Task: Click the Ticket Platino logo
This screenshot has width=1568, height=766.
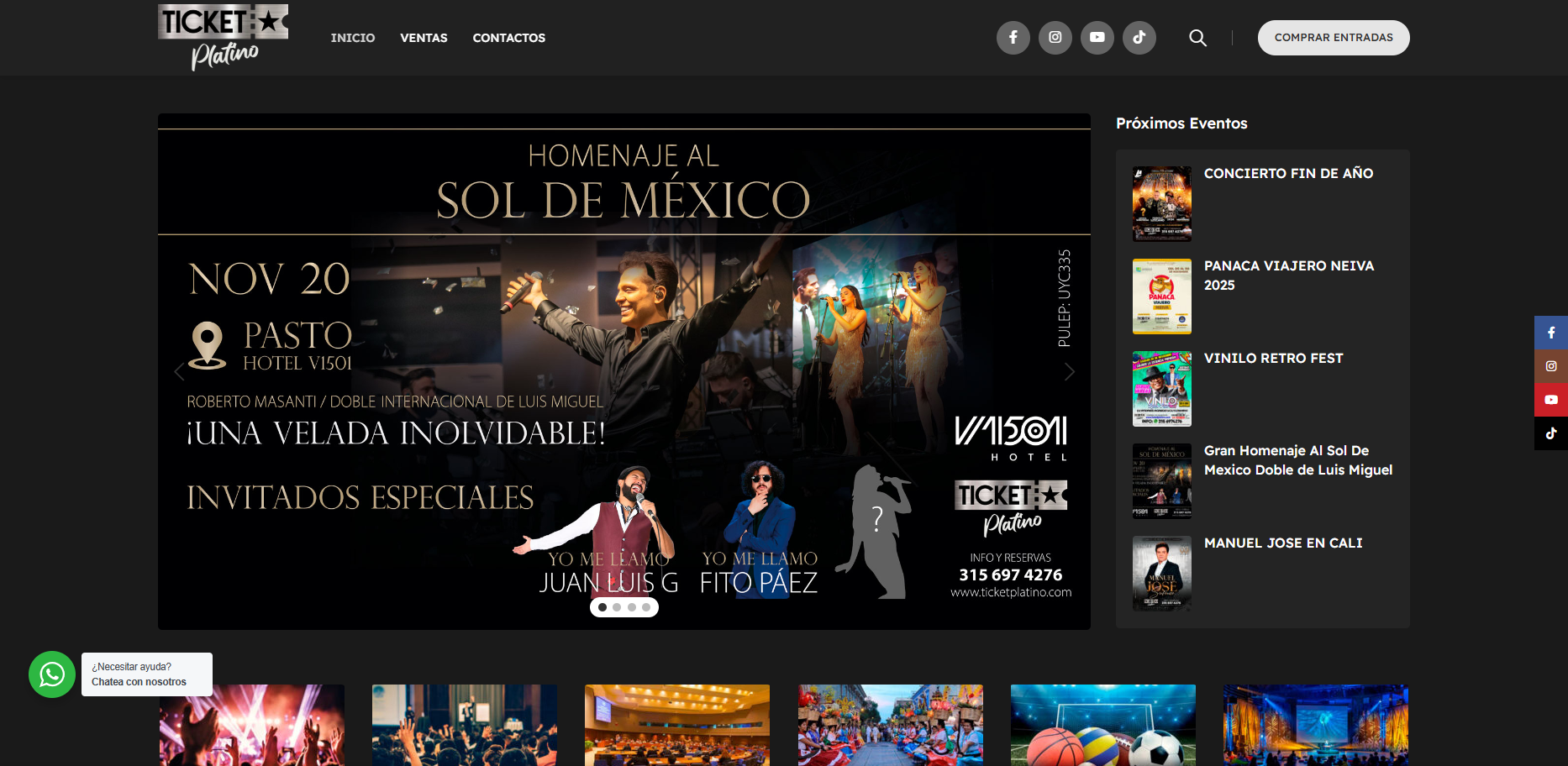Action: pos(223,38)
